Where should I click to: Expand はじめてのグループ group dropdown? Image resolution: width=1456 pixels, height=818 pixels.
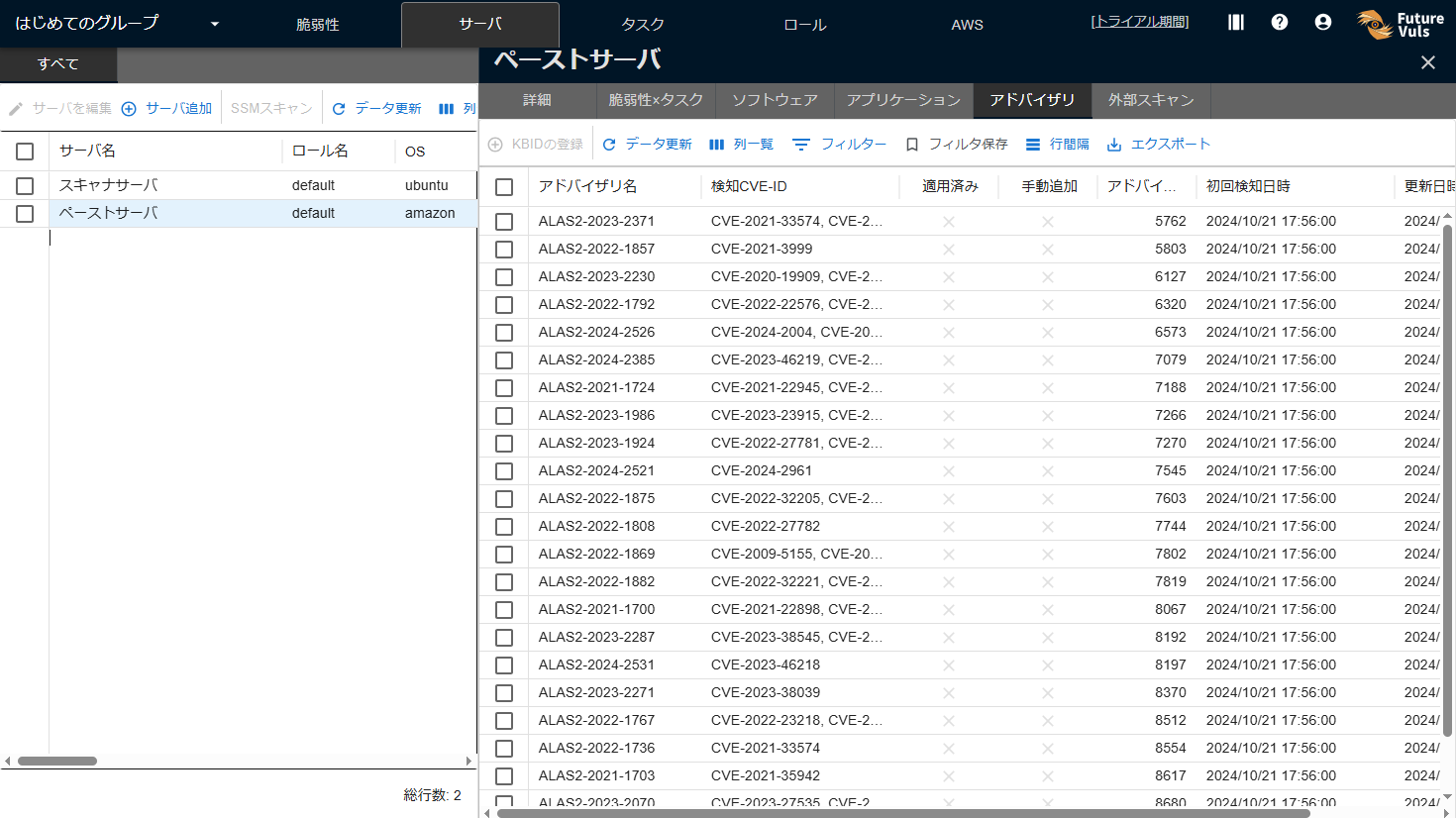(215, 24)
